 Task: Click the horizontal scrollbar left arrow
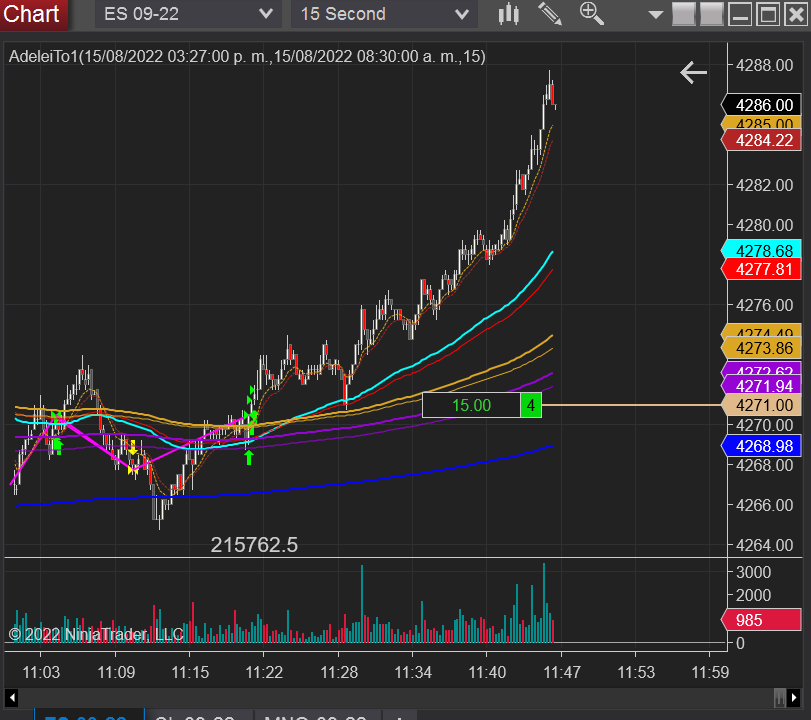coord(12,698)
